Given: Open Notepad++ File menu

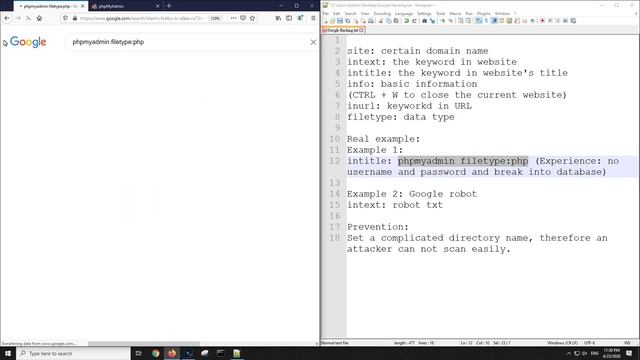Looking at the screenshot, I should point(326,13).
